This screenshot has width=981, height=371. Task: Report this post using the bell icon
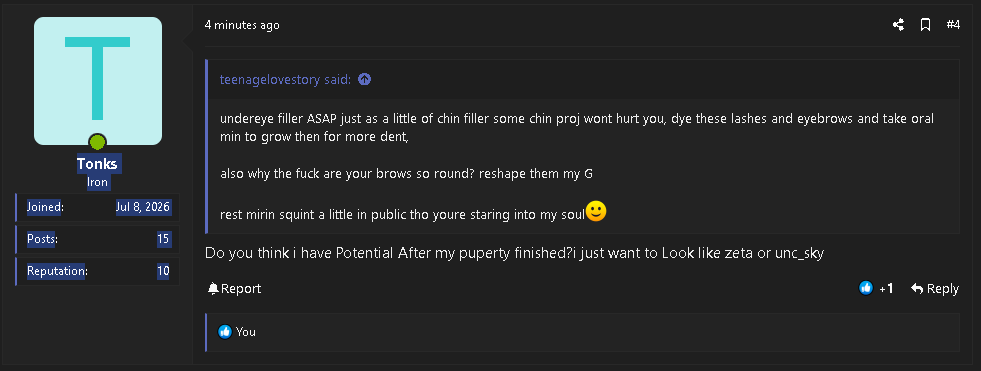(213, 288)
